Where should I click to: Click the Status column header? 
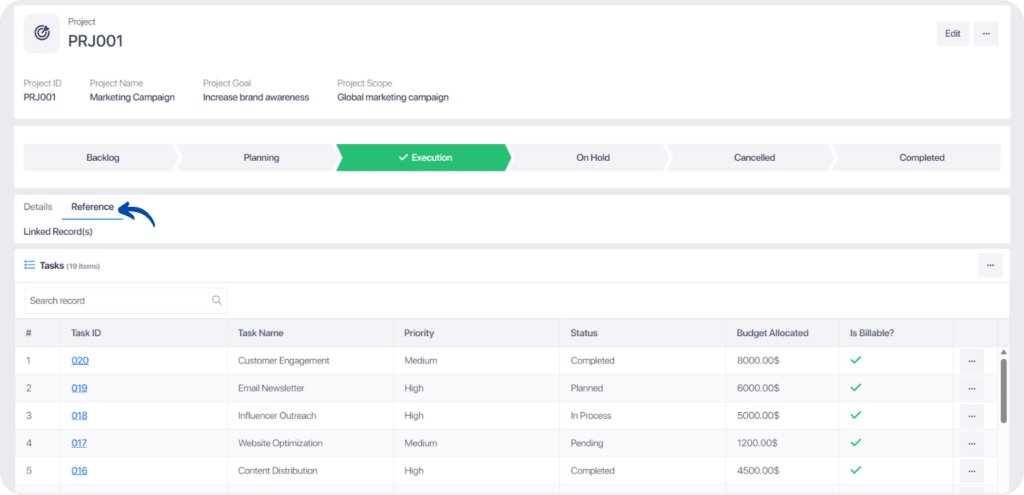pyautogui.click(x=584, y=333)
